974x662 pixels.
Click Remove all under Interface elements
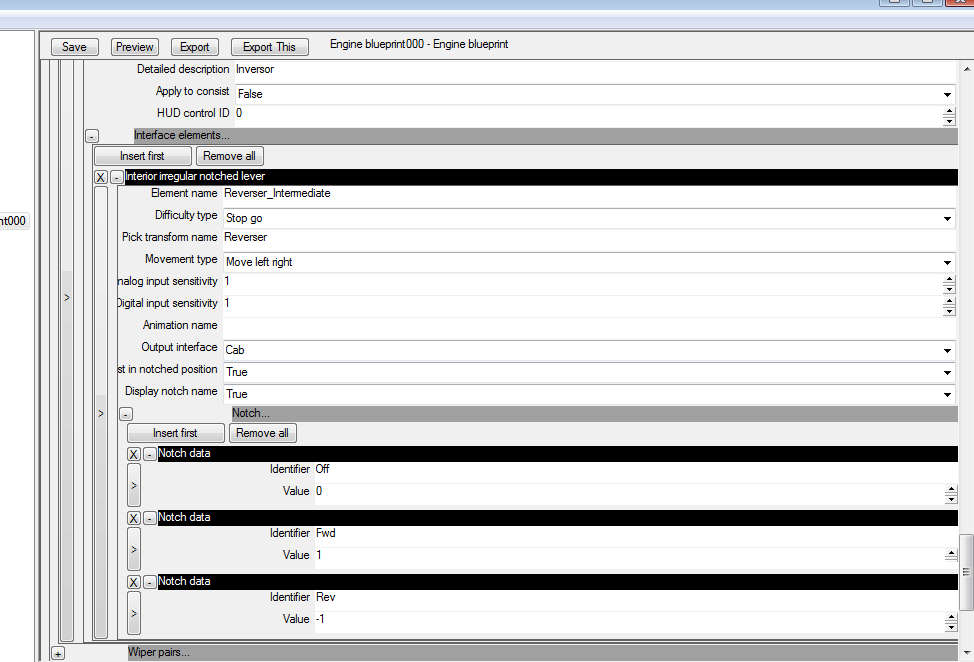coord(229,156)
